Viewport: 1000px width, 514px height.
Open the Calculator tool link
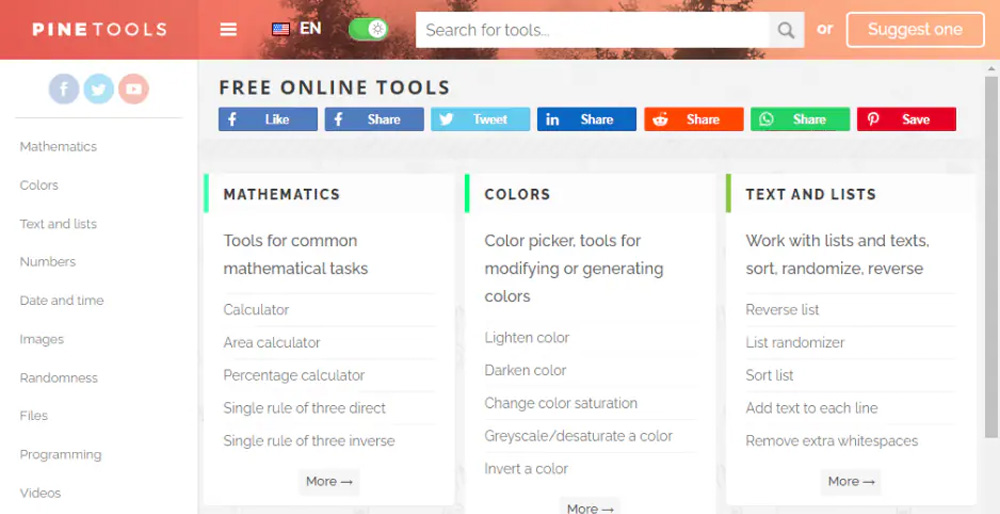[256, 310]
